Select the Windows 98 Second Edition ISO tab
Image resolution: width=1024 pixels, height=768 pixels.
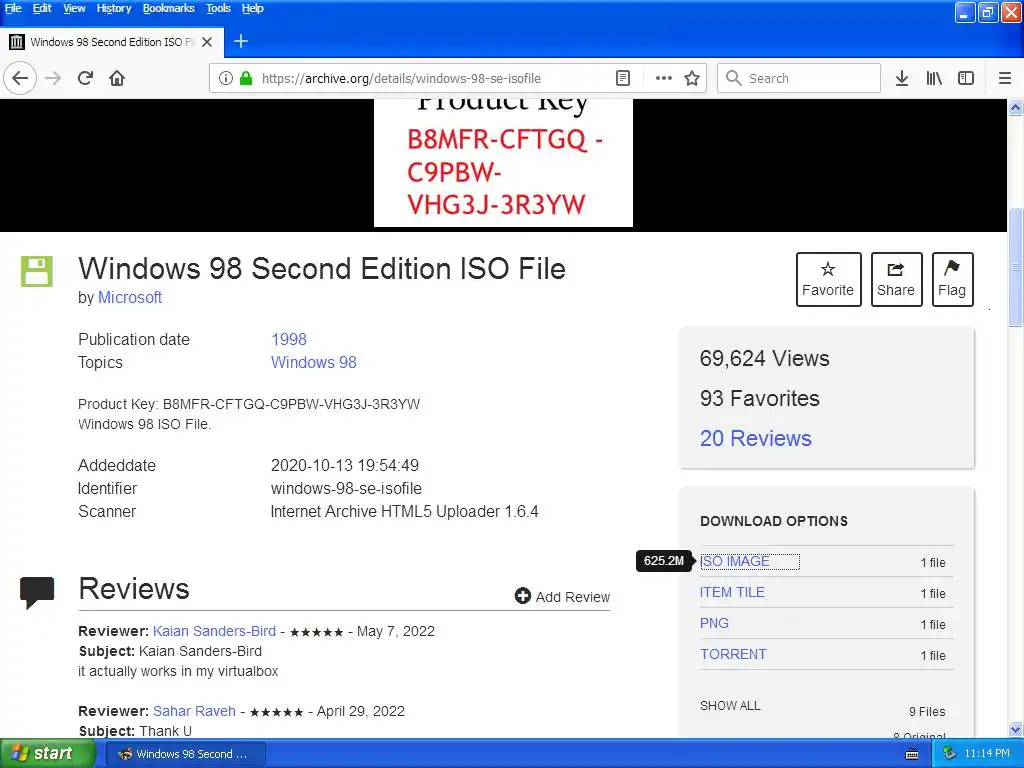[112, 42]
